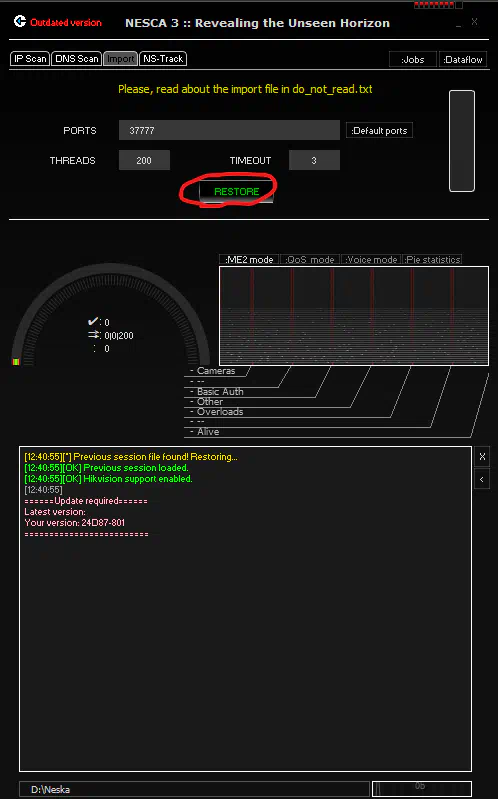Collapse log with the < arrow button
Image resolution: width=498 pixels, height=799 pixels.
coord(482,479)
